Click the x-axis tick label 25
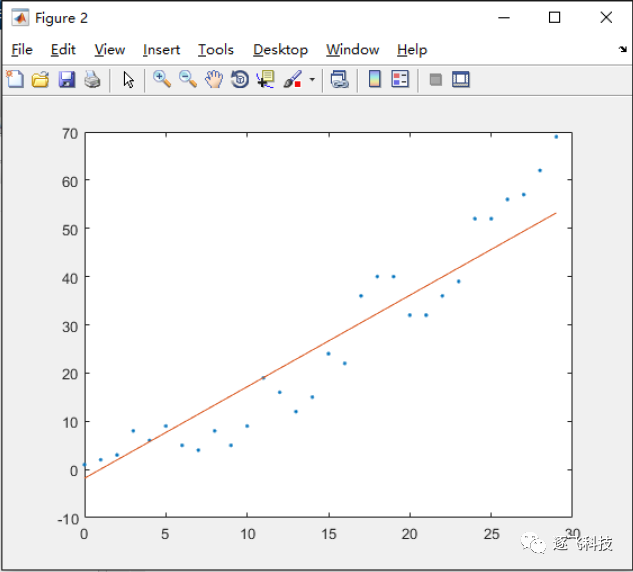 [491, 534]
